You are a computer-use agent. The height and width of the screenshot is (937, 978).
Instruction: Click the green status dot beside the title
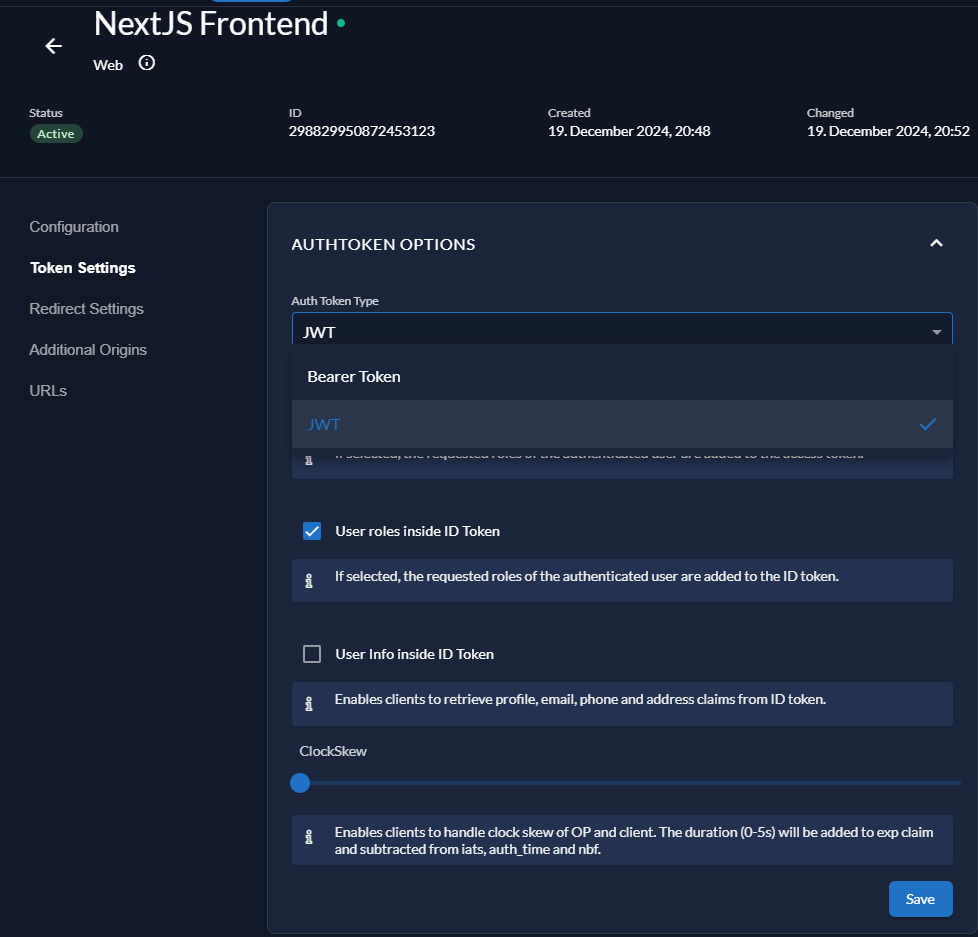(341, 23)
